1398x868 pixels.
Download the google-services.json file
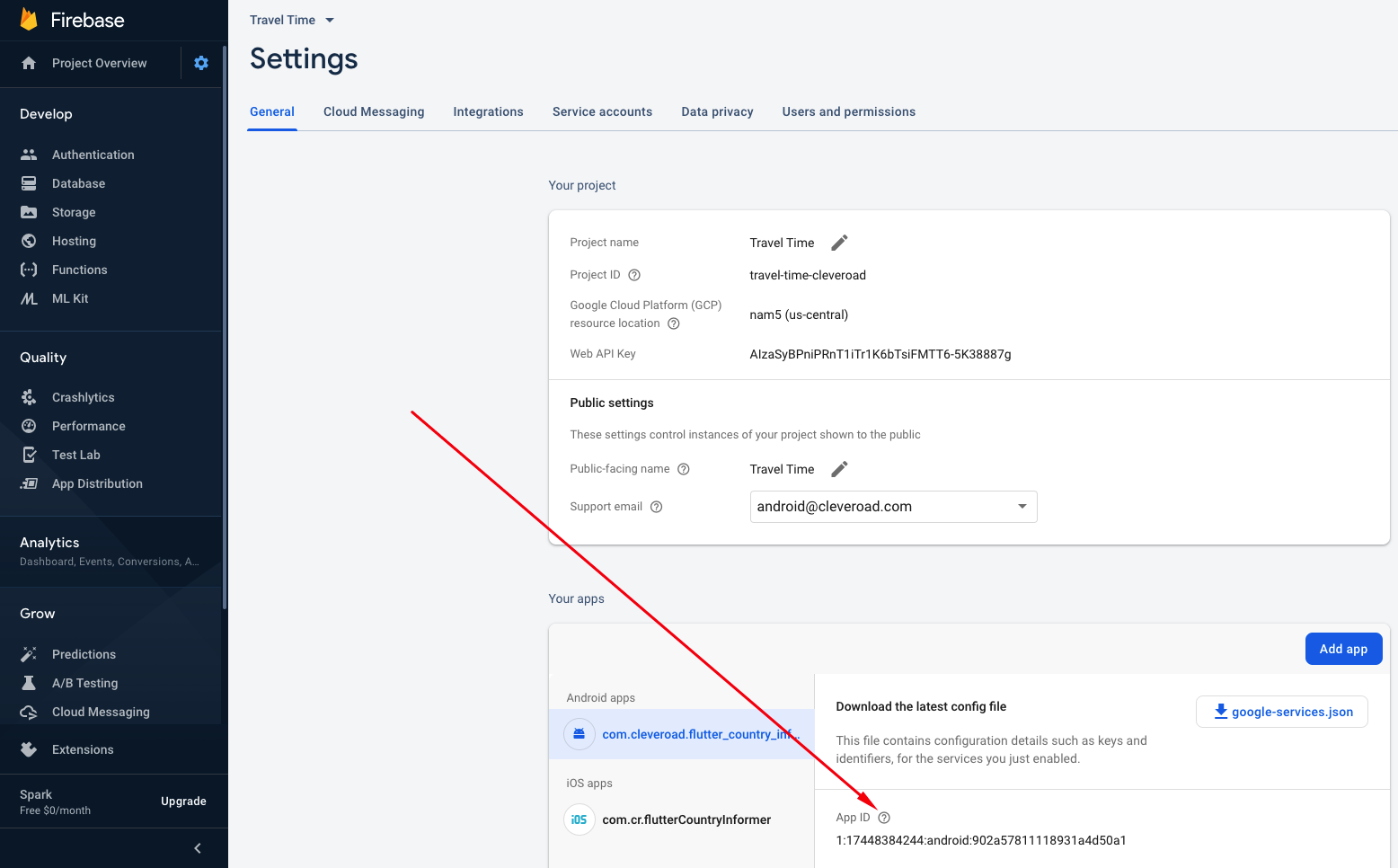(1282, 712)
